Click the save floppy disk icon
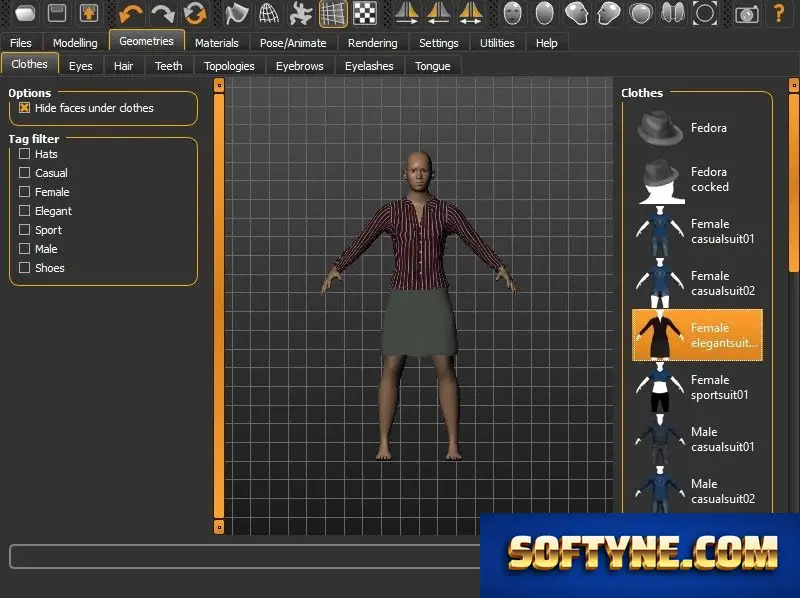Screen dimensions: 800x598 [57, 13]
